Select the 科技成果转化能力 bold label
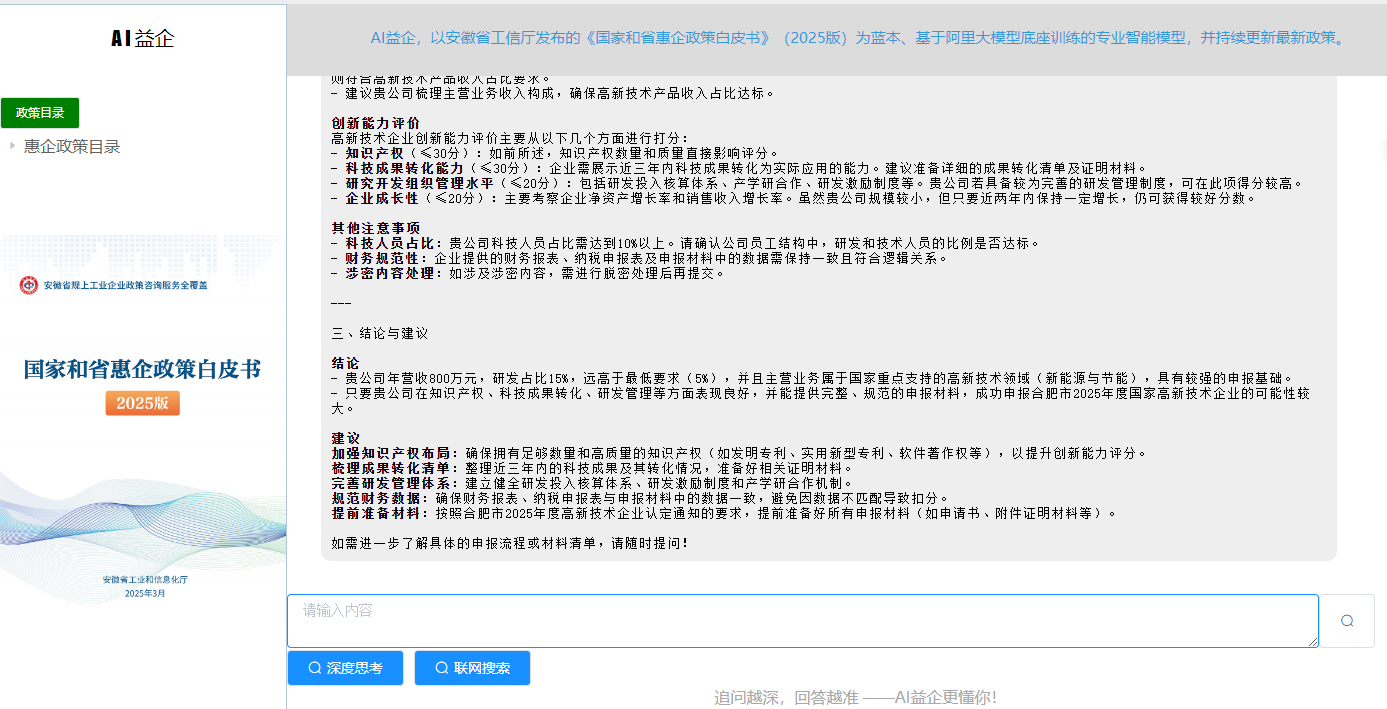The width and height of the screenshot is (1387, 709). pyautogui.click(x=405, y=168)
